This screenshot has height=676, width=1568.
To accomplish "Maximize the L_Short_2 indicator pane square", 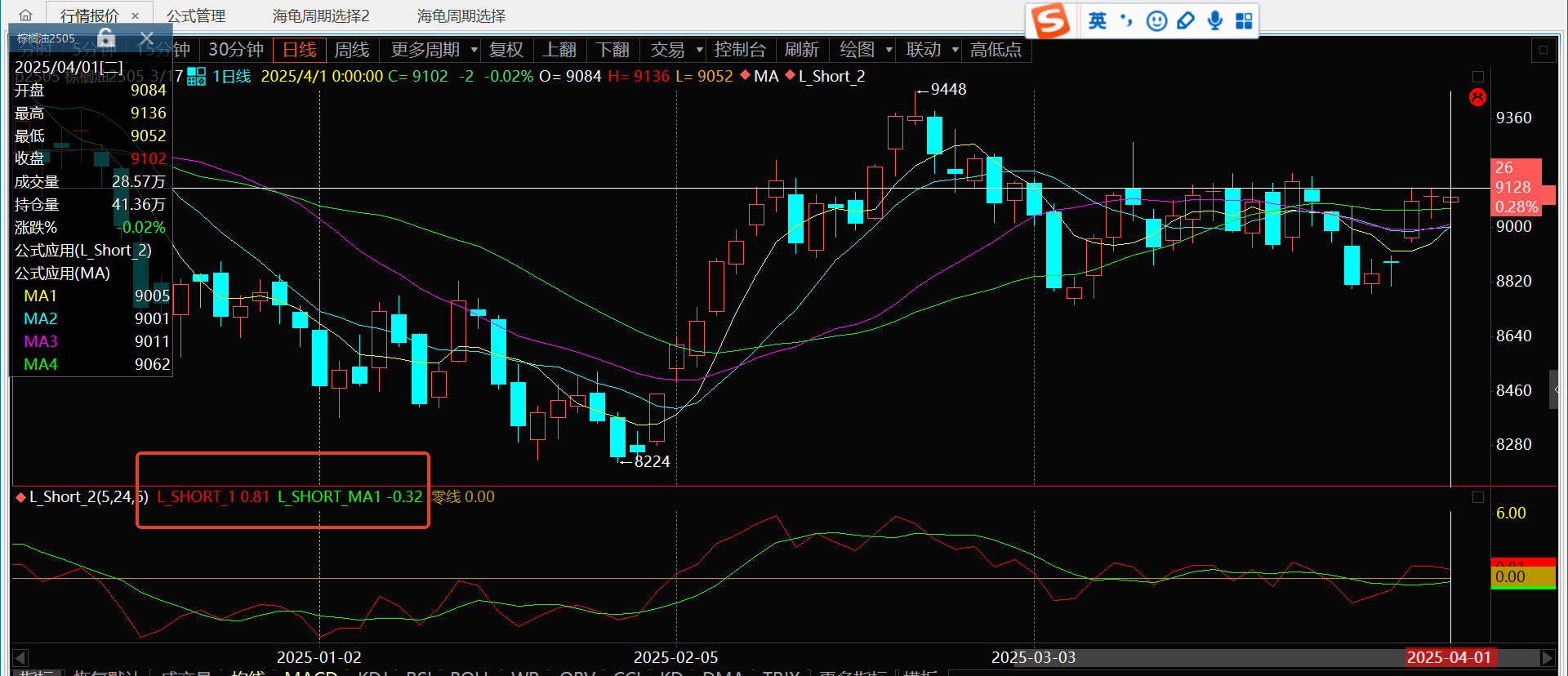I will [x=1477, y=496].
